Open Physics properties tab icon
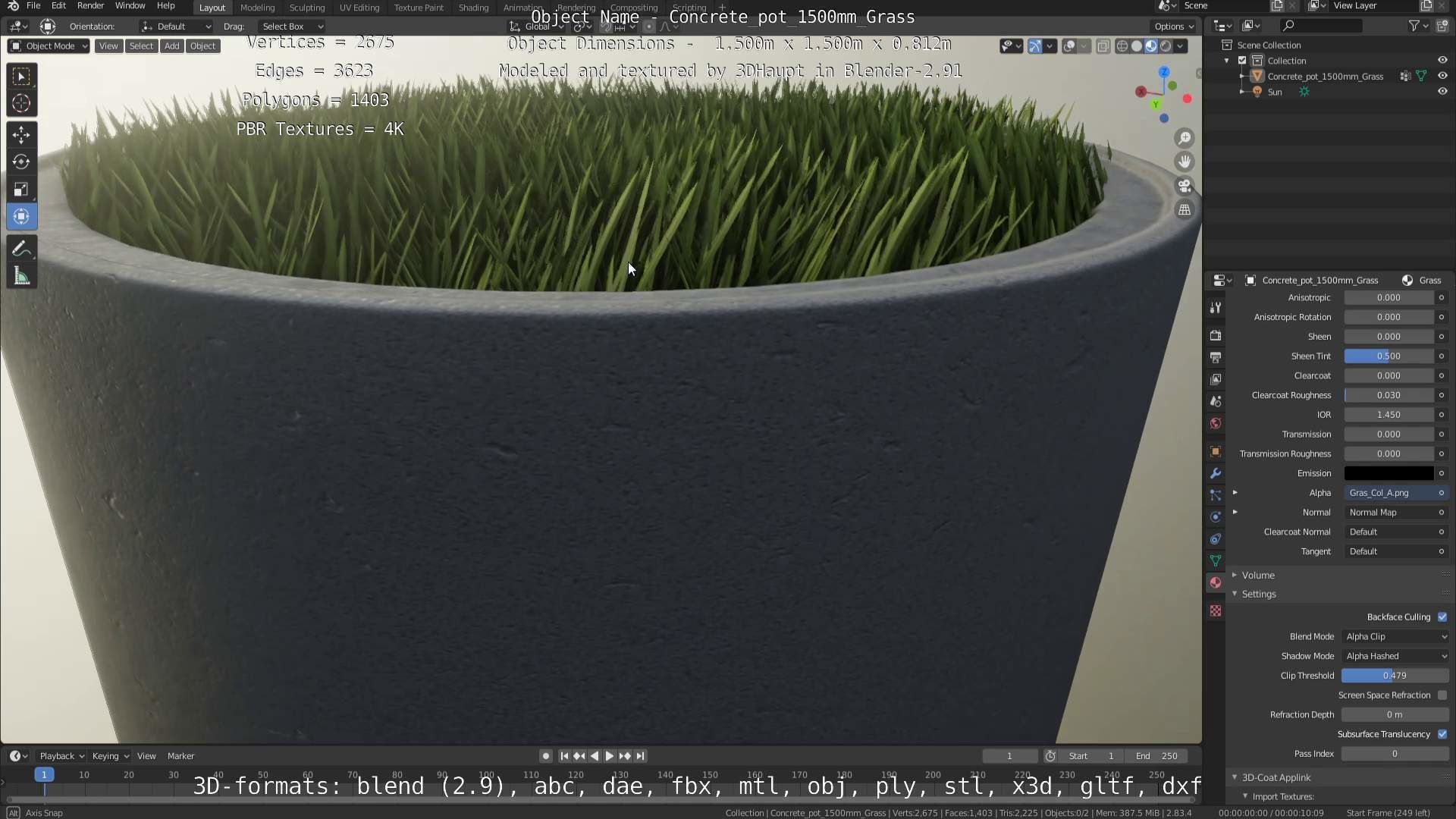This screenshot has height=819, width=1456. coord(1216,517)
